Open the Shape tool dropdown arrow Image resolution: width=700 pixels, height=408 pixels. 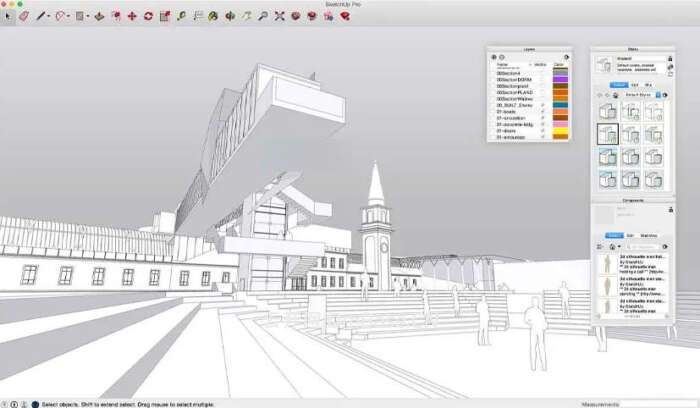click(88, 17)
